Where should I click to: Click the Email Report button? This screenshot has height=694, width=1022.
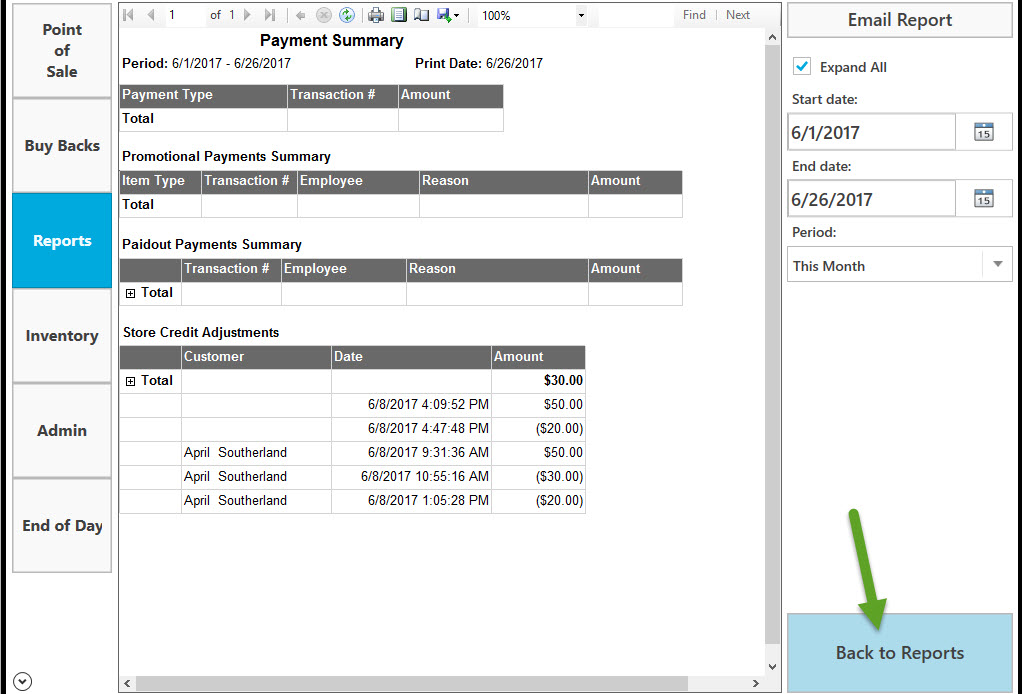[898, 20]
